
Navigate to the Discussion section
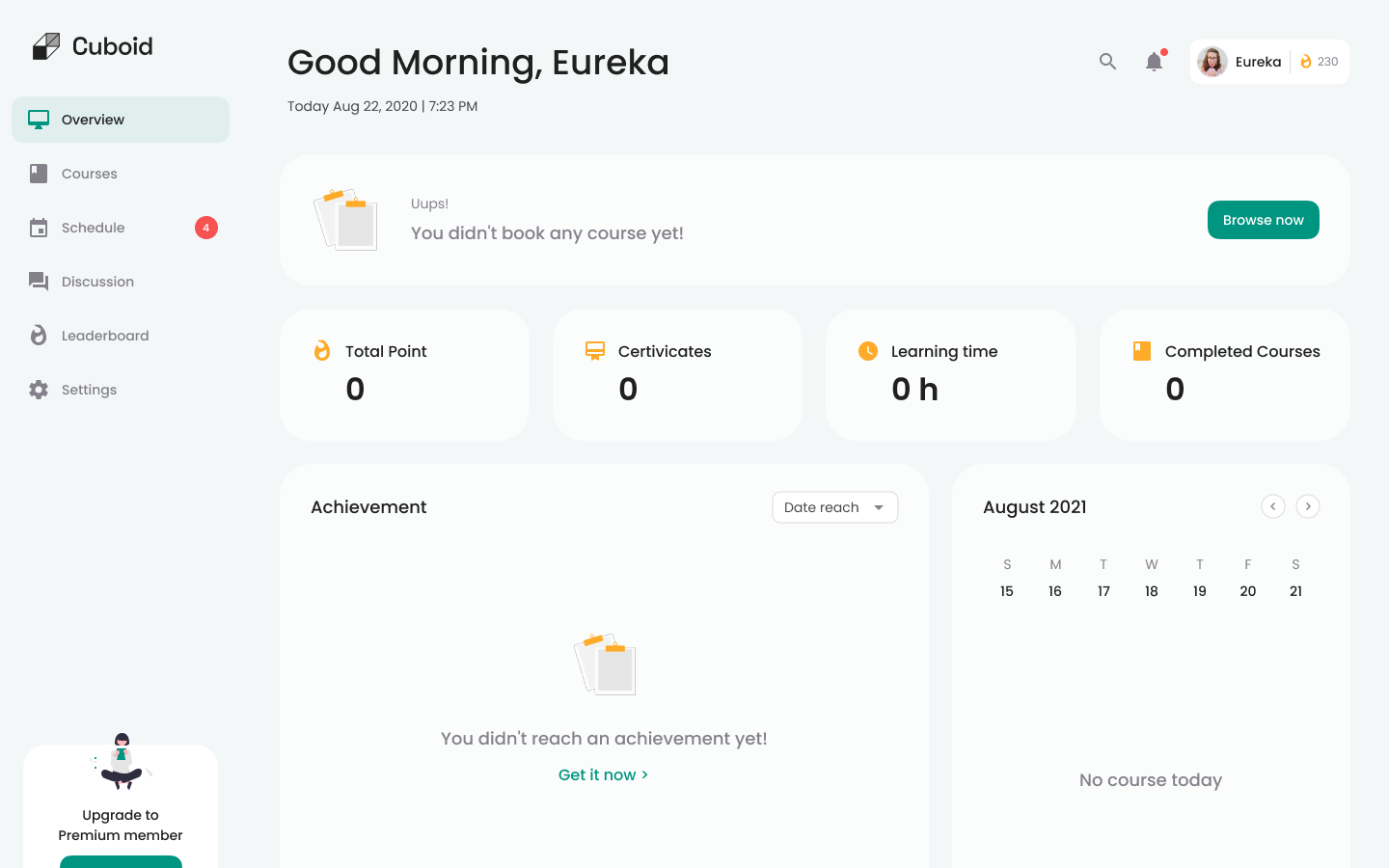click(x=97, y=282)
